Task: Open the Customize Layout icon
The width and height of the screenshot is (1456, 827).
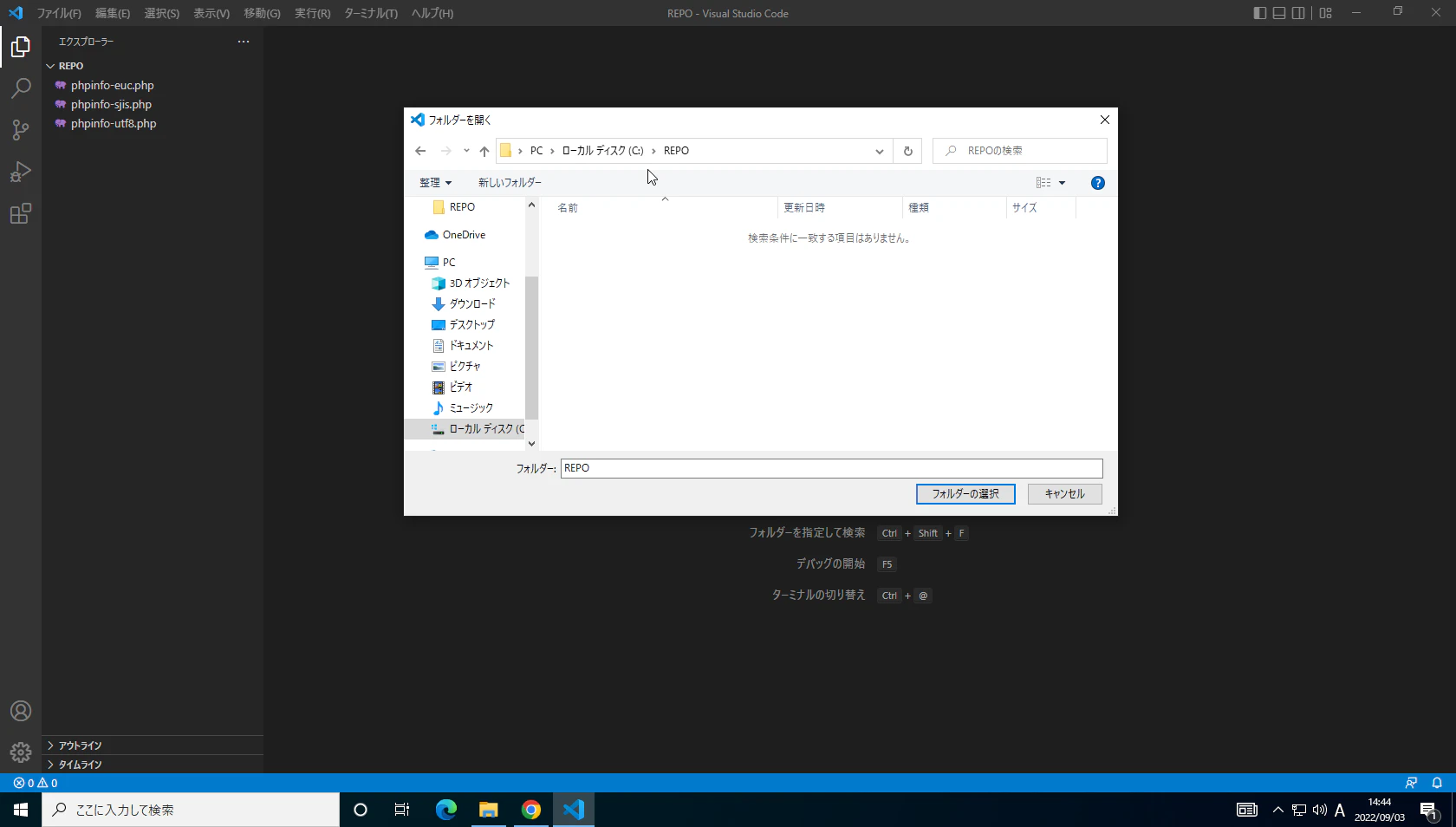Action: tap(1326, 13)
